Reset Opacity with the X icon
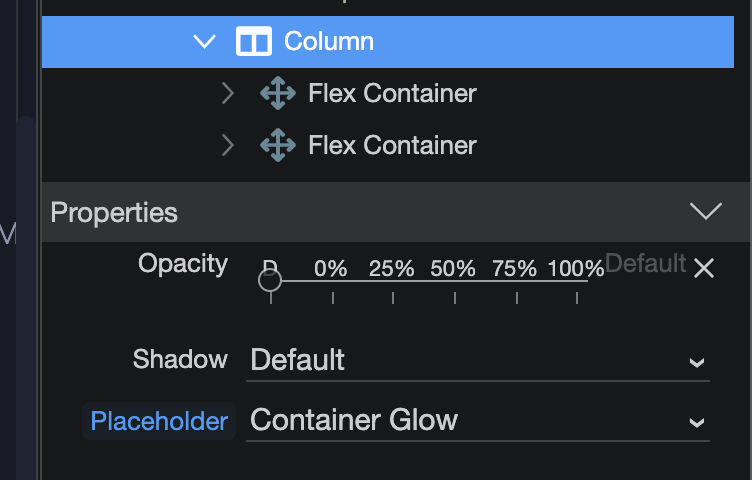Screen dimensions: 752x480 click(x=704, y=268)
